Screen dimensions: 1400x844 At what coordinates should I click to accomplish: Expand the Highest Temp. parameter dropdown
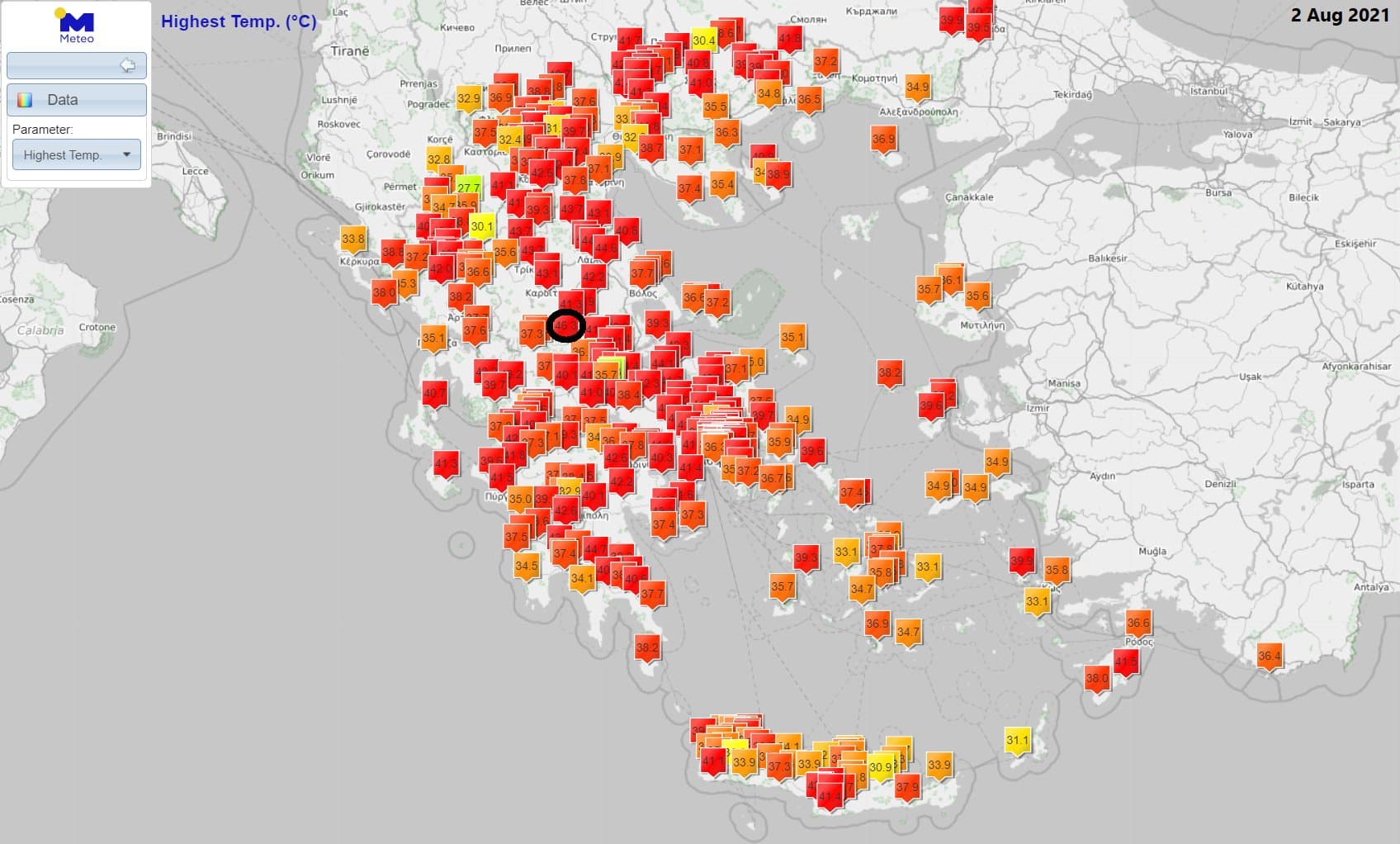[x=76, y=154]
